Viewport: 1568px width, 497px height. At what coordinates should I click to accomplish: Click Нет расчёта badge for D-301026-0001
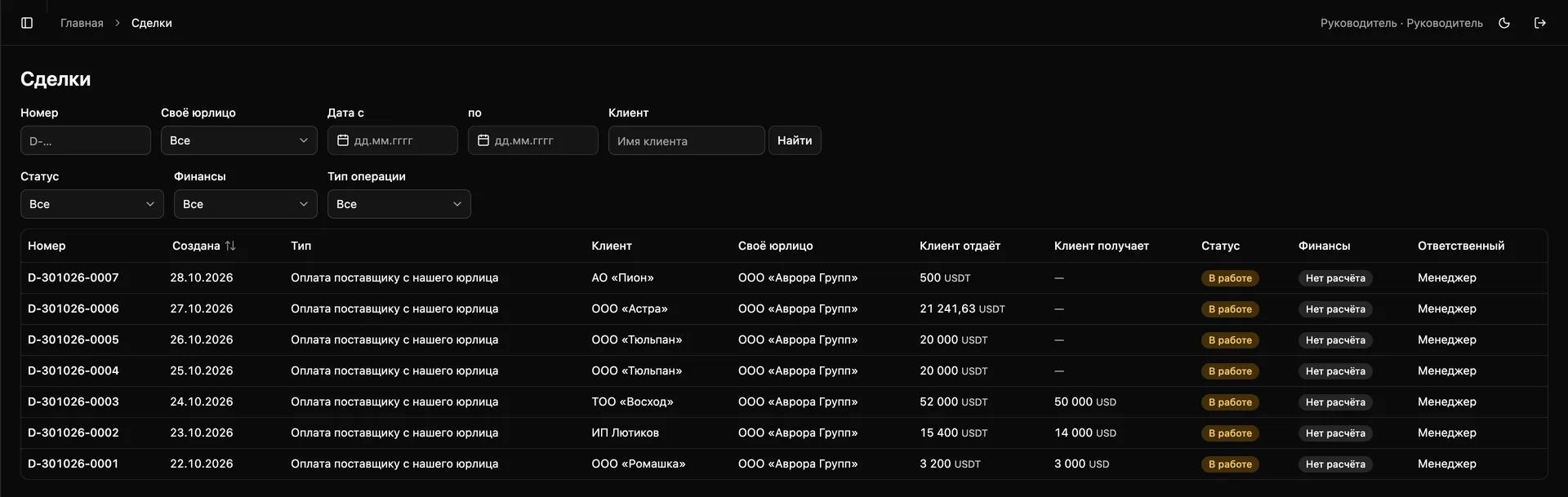pyautogui.click(x=1335, y=464)
